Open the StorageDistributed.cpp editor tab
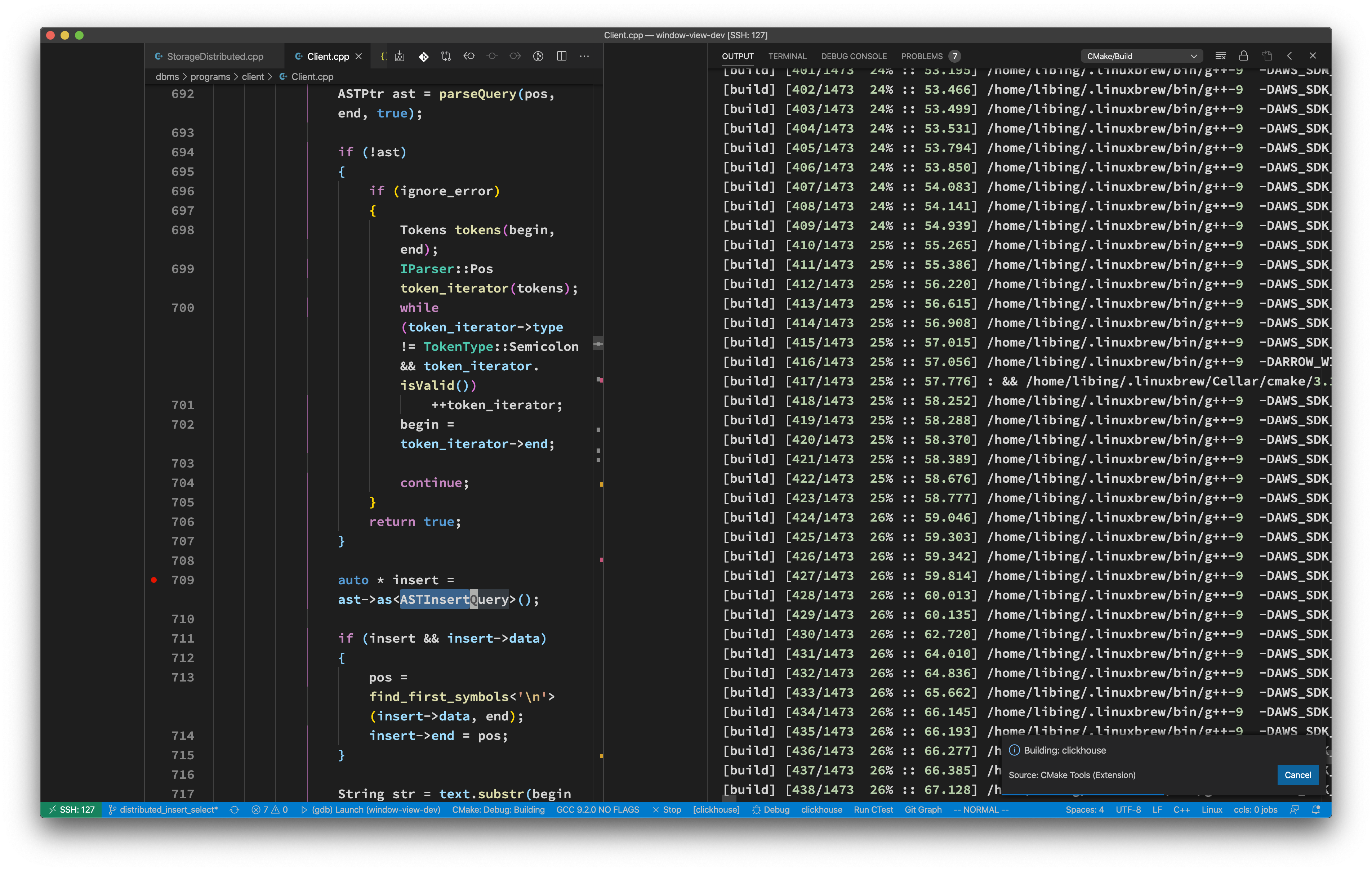The width and height of the screenshot is (1372, 871). (x=214, y=57)
